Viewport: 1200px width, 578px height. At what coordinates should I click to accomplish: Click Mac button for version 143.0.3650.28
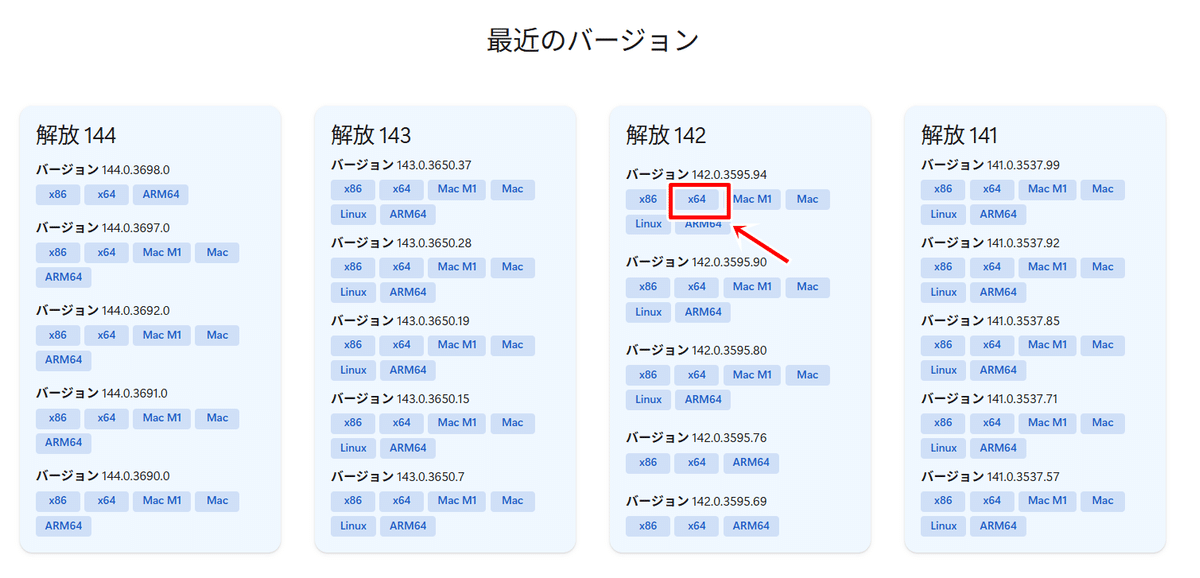pos(512,267)
